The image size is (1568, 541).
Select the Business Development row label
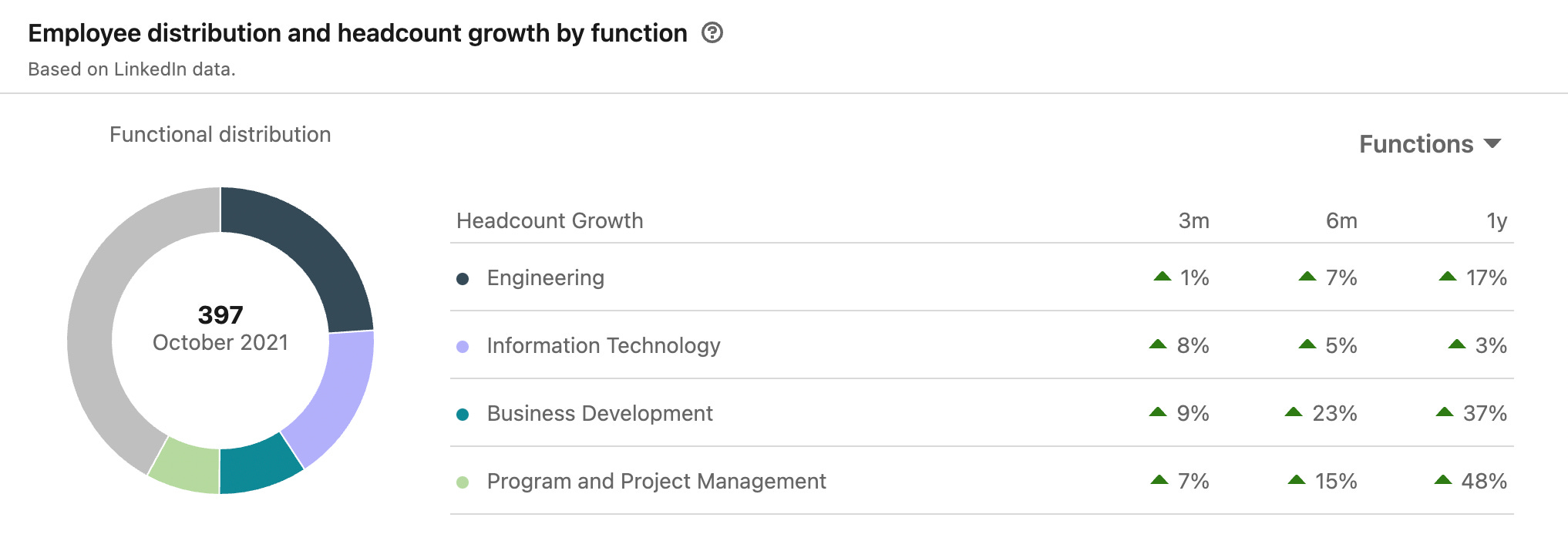pyautogui.click(x=599, y=414)
